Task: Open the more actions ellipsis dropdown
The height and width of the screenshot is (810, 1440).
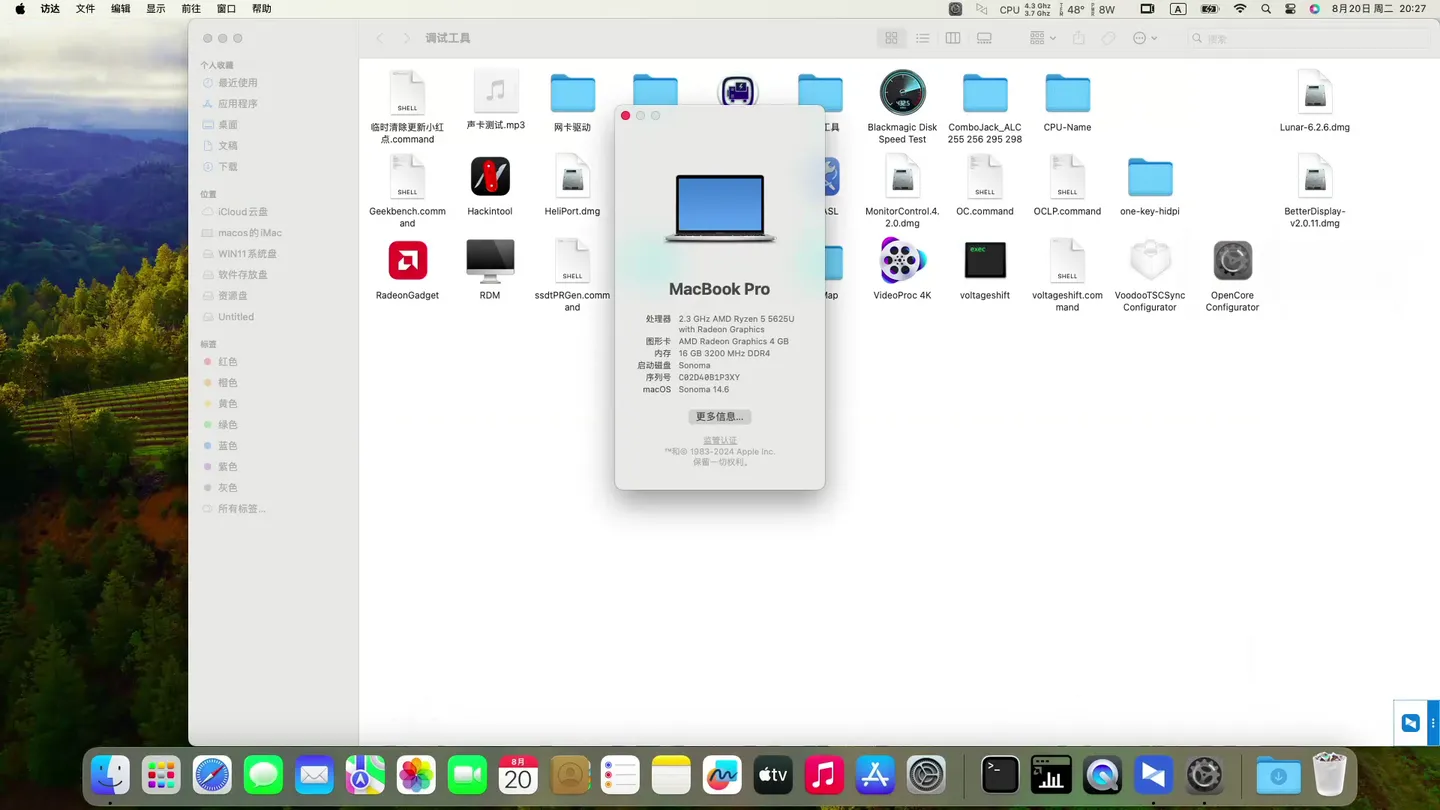Action: 1145,38
